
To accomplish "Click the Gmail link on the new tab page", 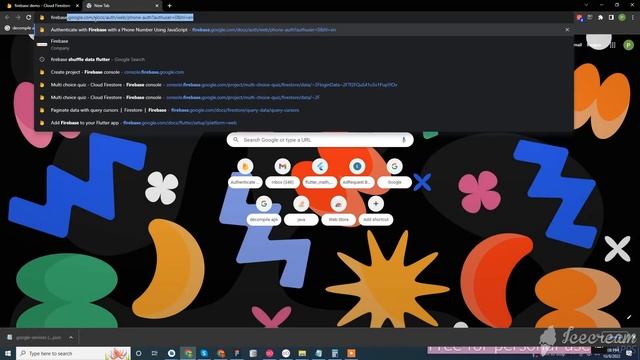I will tap(577, 45).
